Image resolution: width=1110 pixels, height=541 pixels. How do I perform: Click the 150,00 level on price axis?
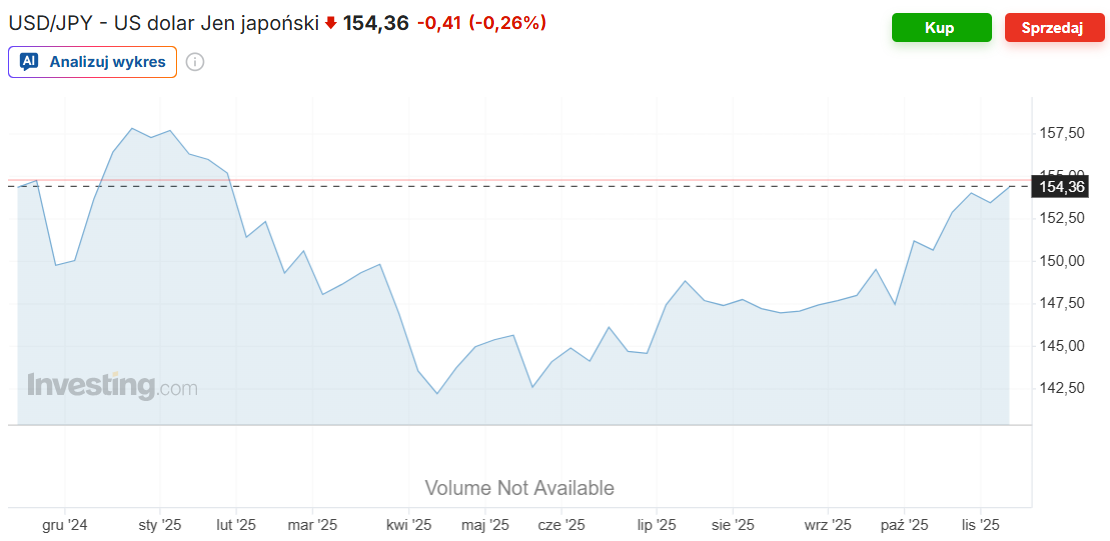pos(1062,261)
